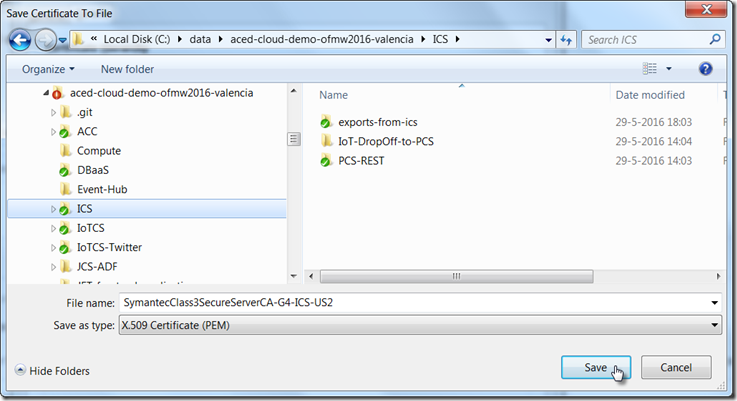Open recent locations dropdown beside Forward arrow

(x=63, y=40)
